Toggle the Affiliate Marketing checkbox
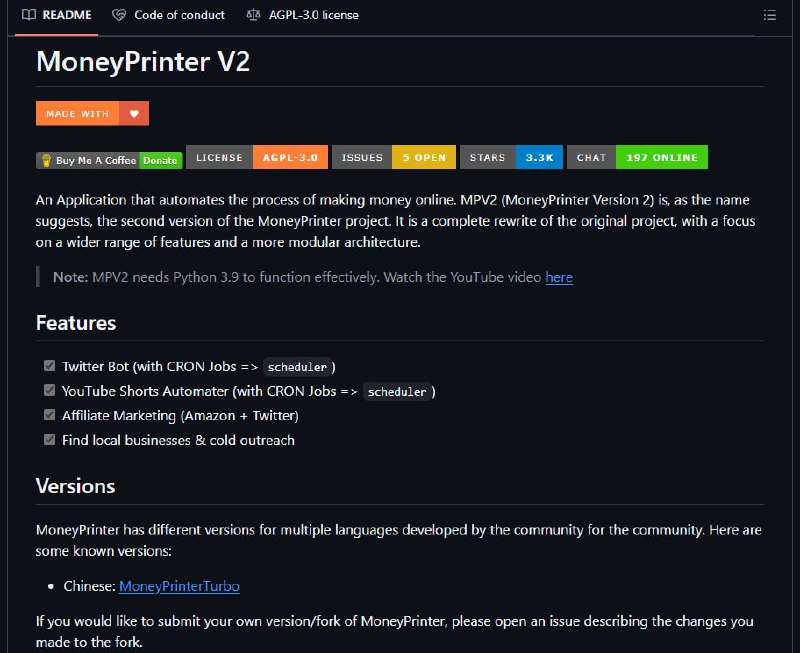 point(49,415)
